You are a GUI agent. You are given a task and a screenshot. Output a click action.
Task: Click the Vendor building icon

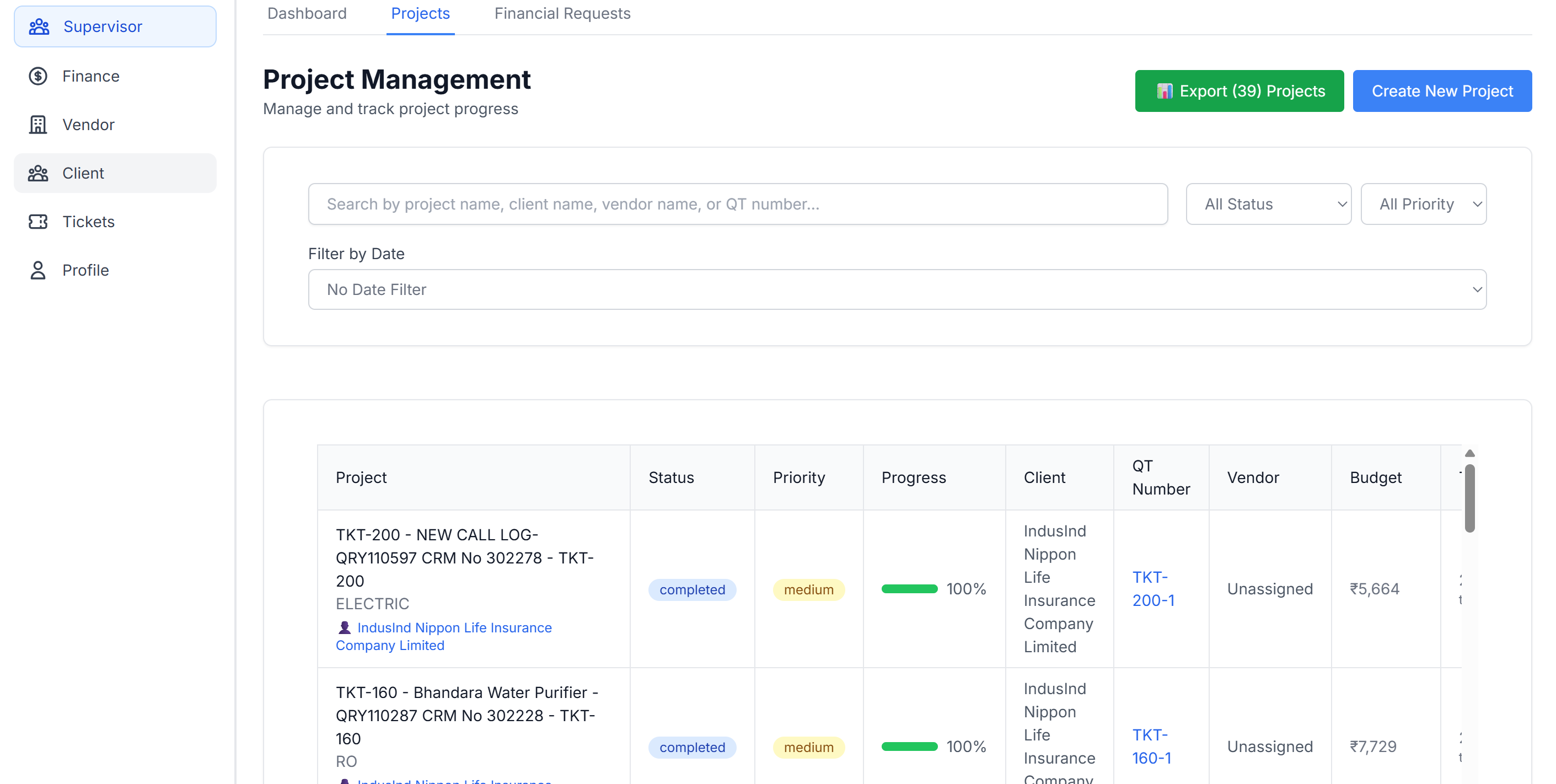coord(38,125)
